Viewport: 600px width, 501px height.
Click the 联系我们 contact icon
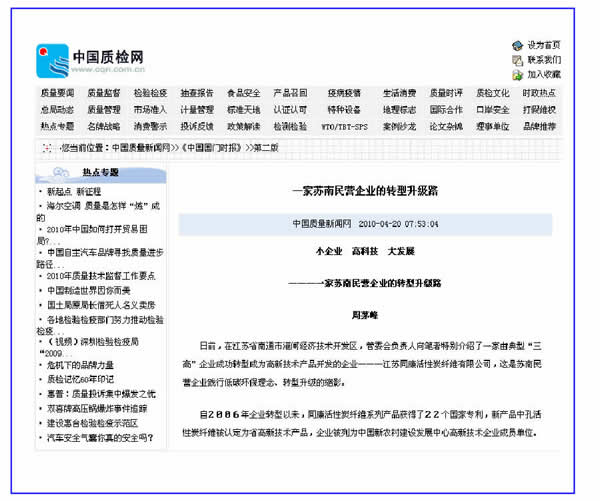[x=517, y=59]
